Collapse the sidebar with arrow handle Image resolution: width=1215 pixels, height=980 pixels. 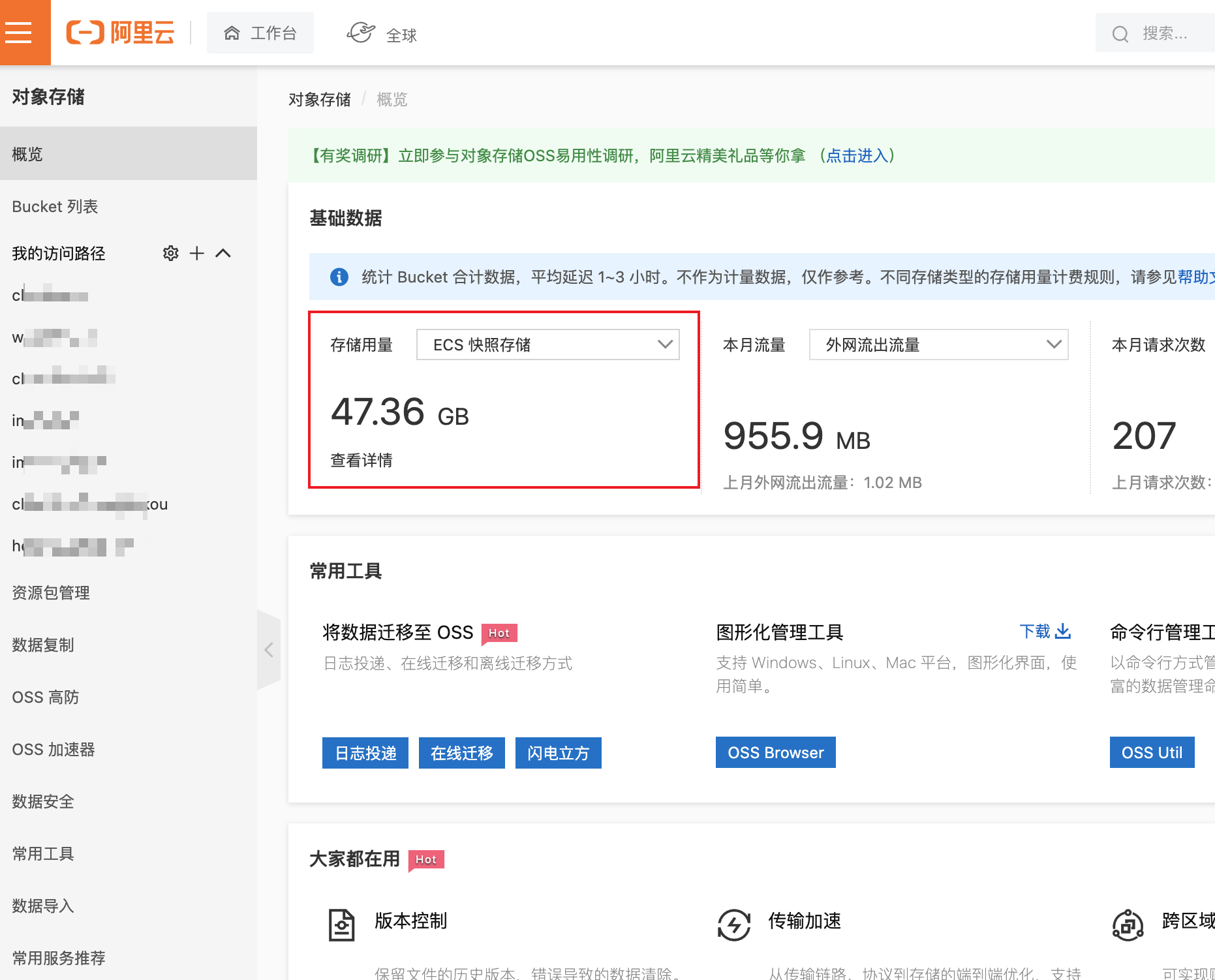(x=268, y=650)
